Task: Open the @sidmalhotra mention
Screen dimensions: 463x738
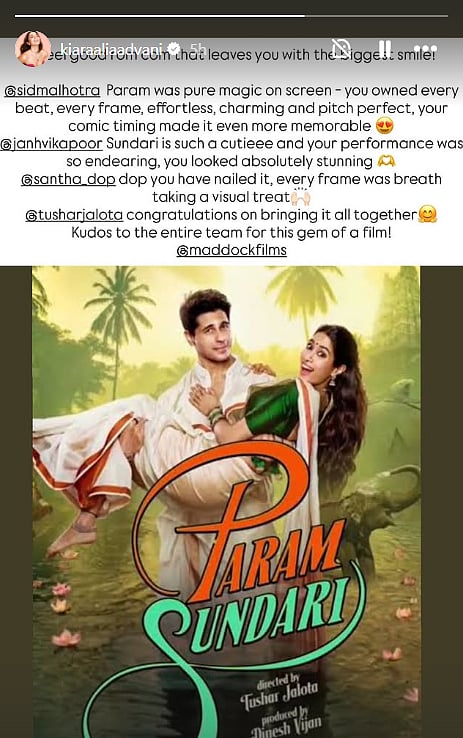Action: 52,90
